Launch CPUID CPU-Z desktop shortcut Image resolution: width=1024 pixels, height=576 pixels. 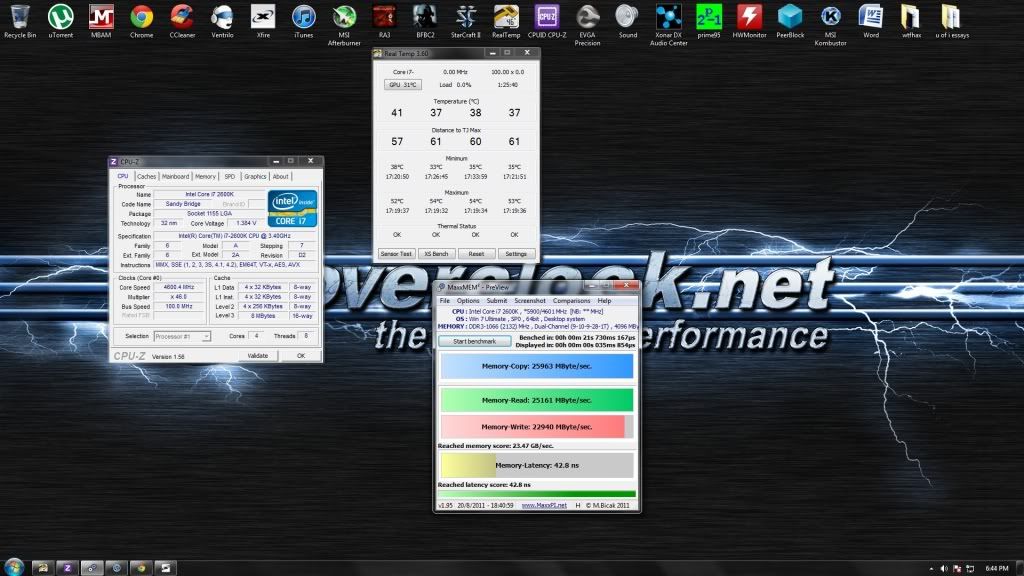pos(547,21)
